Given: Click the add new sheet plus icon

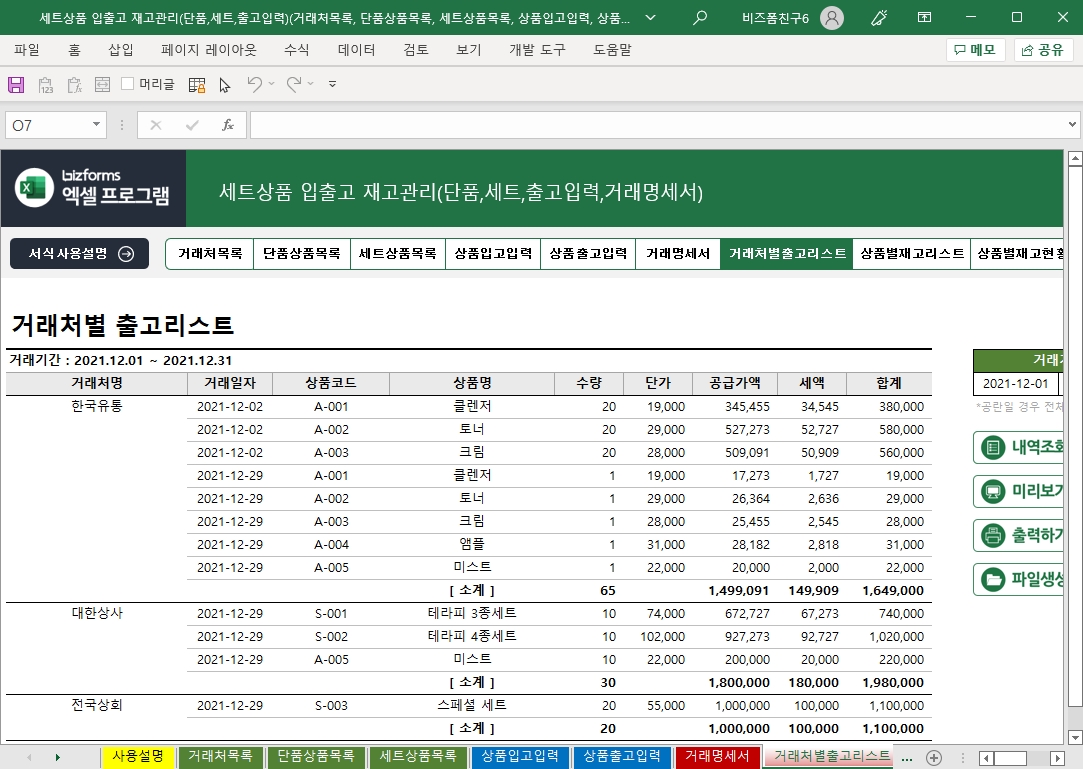Looking at the screenshot, I should (934, 757).
